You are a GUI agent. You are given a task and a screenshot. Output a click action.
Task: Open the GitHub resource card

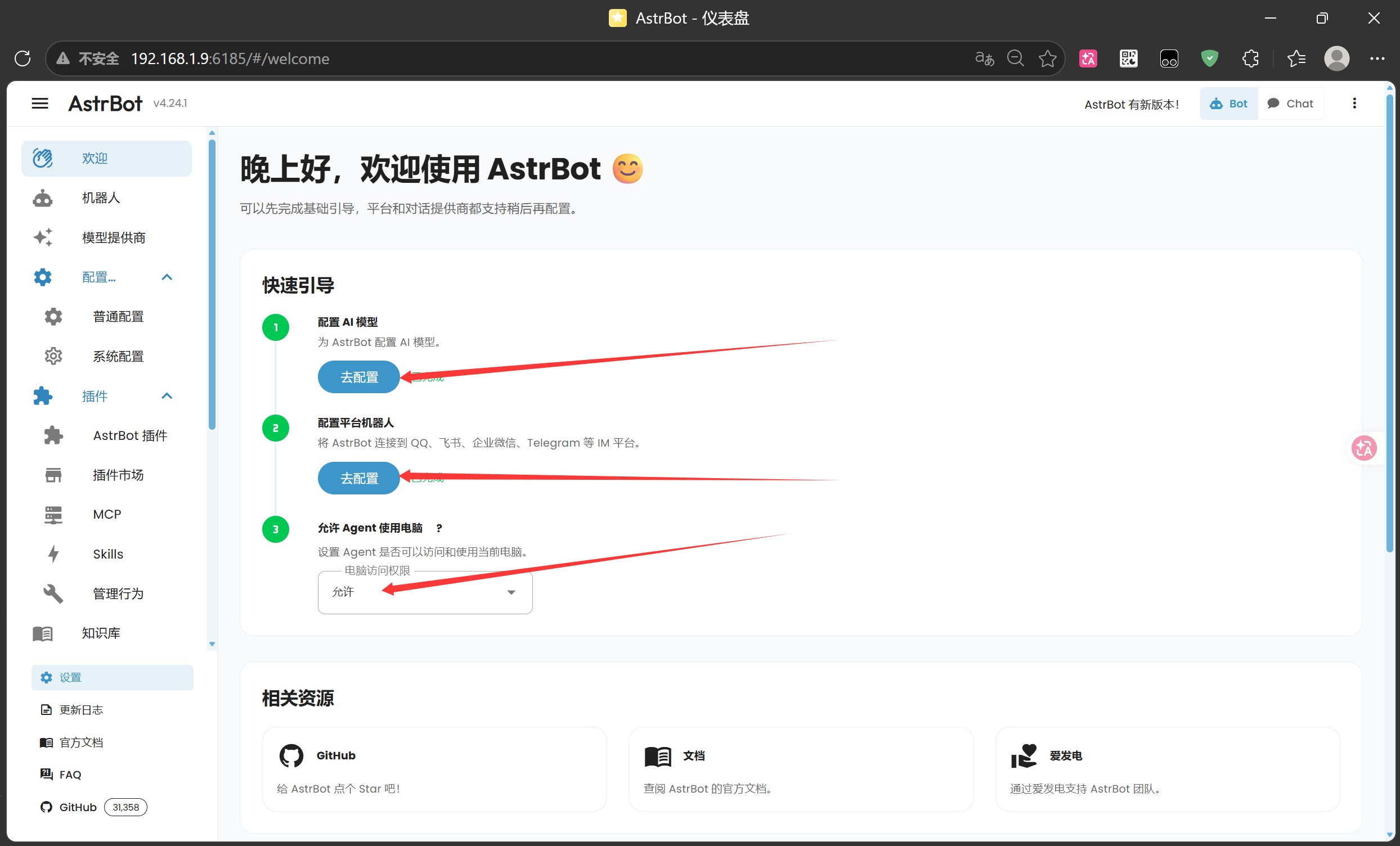(x=434, y=769)
